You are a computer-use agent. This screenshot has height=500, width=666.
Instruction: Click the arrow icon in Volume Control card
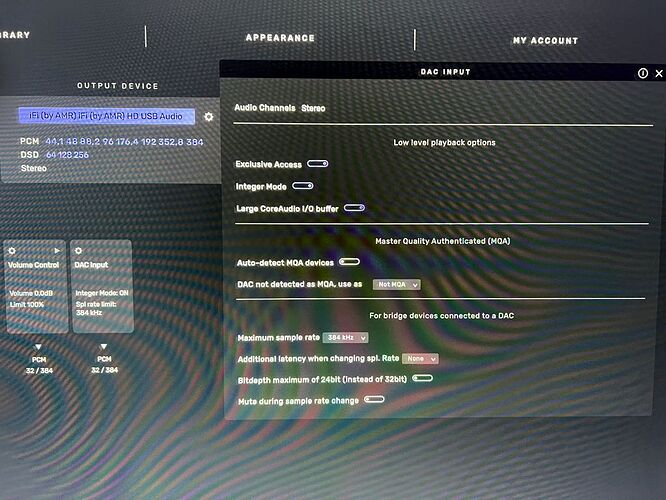(x=57, y=251)
